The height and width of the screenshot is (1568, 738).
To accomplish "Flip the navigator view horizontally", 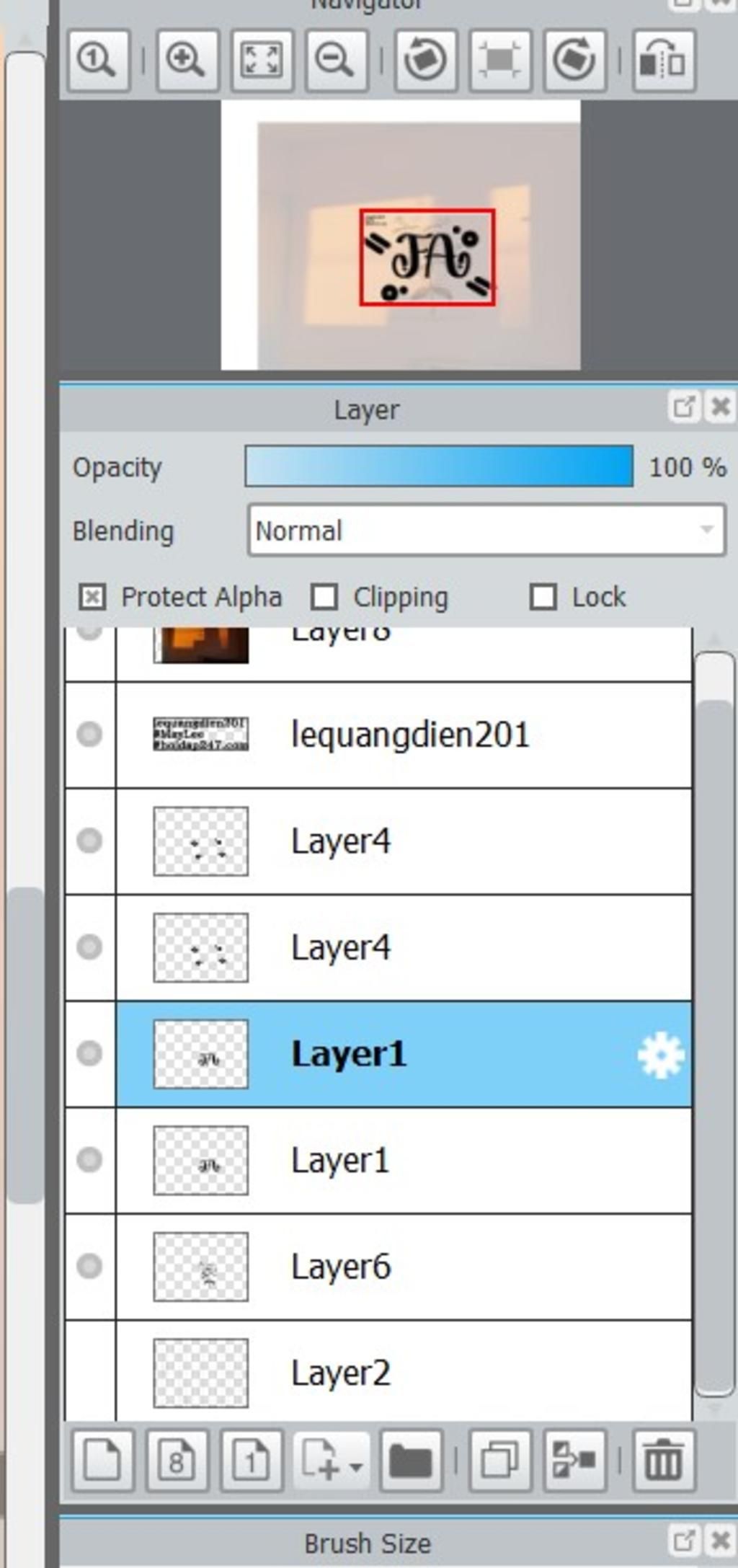I will pos(664,61).
